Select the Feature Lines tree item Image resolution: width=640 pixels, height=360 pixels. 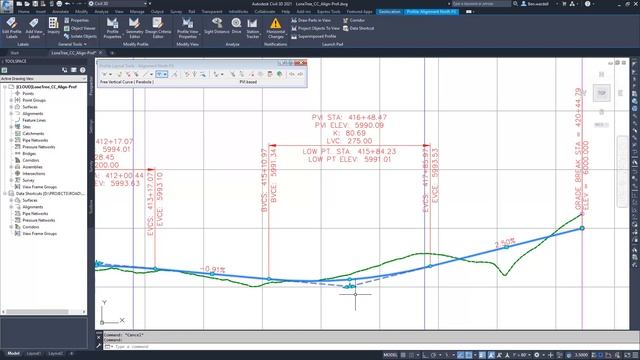34,120
